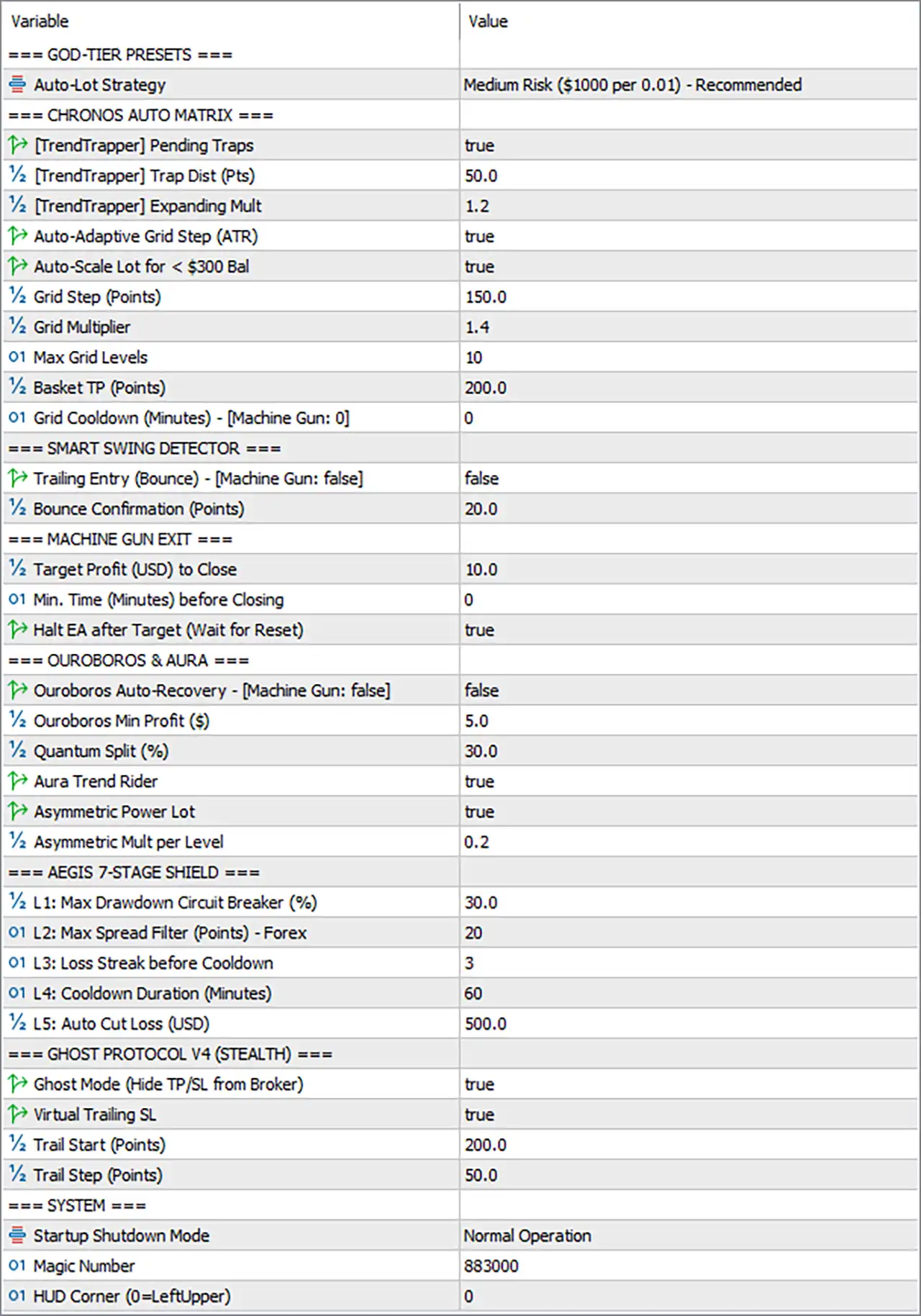Click the double-type icon beside [TrendTrapper] Trap Dist
This screenshot has height=1316, width=921.
pos(17,176)
